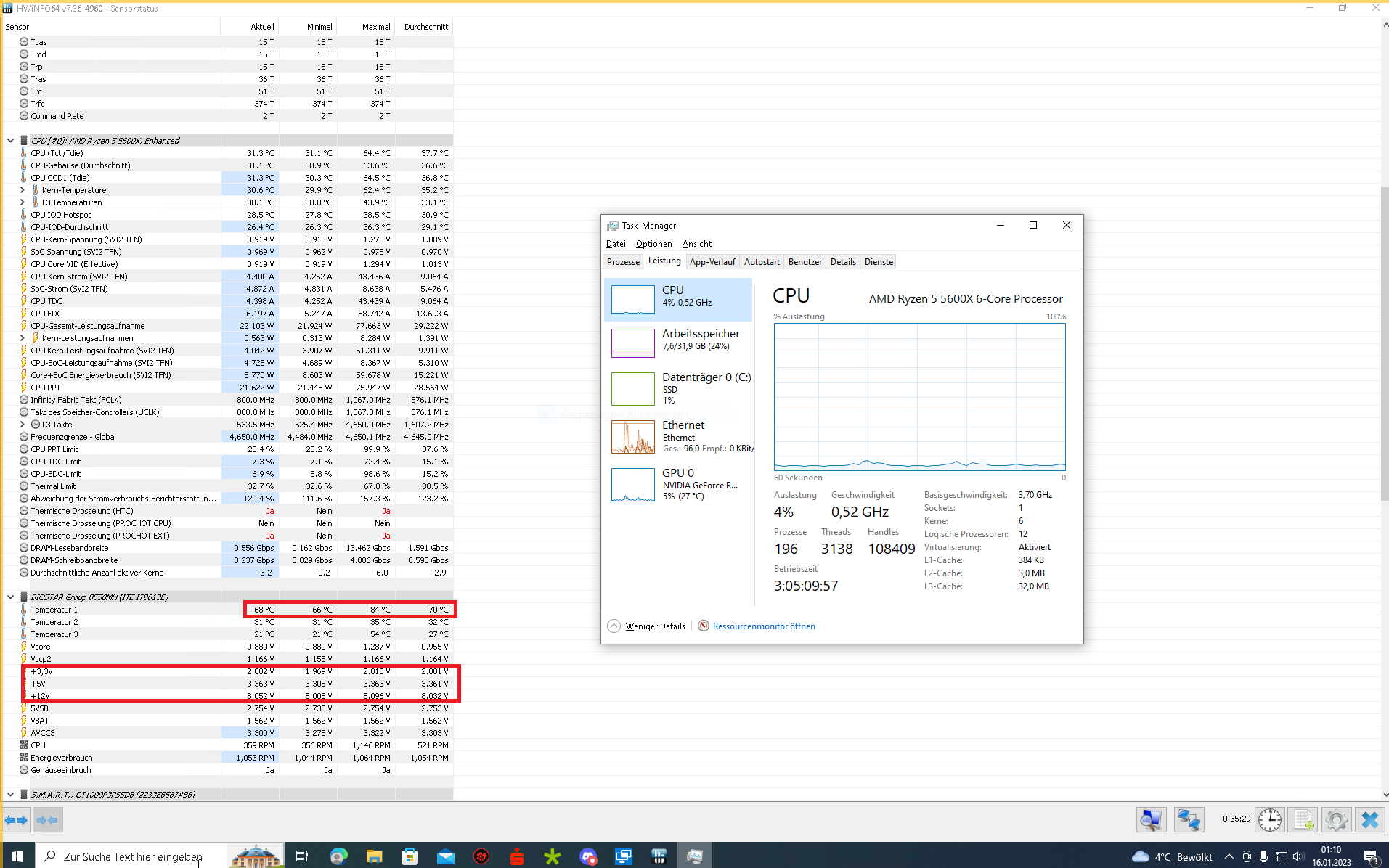Switch to the Prozesse tab
Viewport: 1389px width, 868px height.
coord(623,262)
